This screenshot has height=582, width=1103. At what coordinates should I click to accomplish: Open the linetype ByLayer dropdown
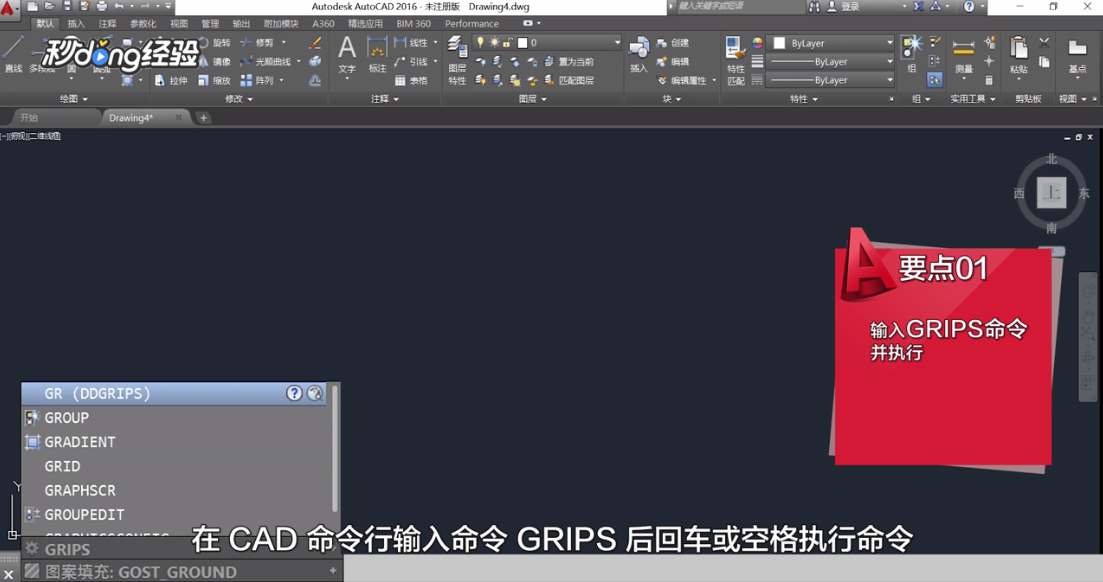(x=830, y=80)
